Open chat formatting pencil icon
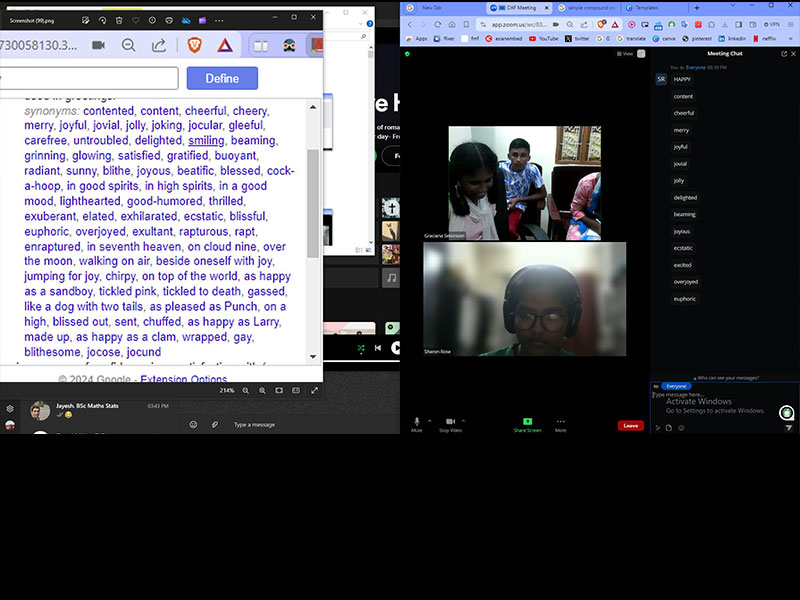Image resolution: width=800 pixels, height=600 pixels. pos(658,428)
